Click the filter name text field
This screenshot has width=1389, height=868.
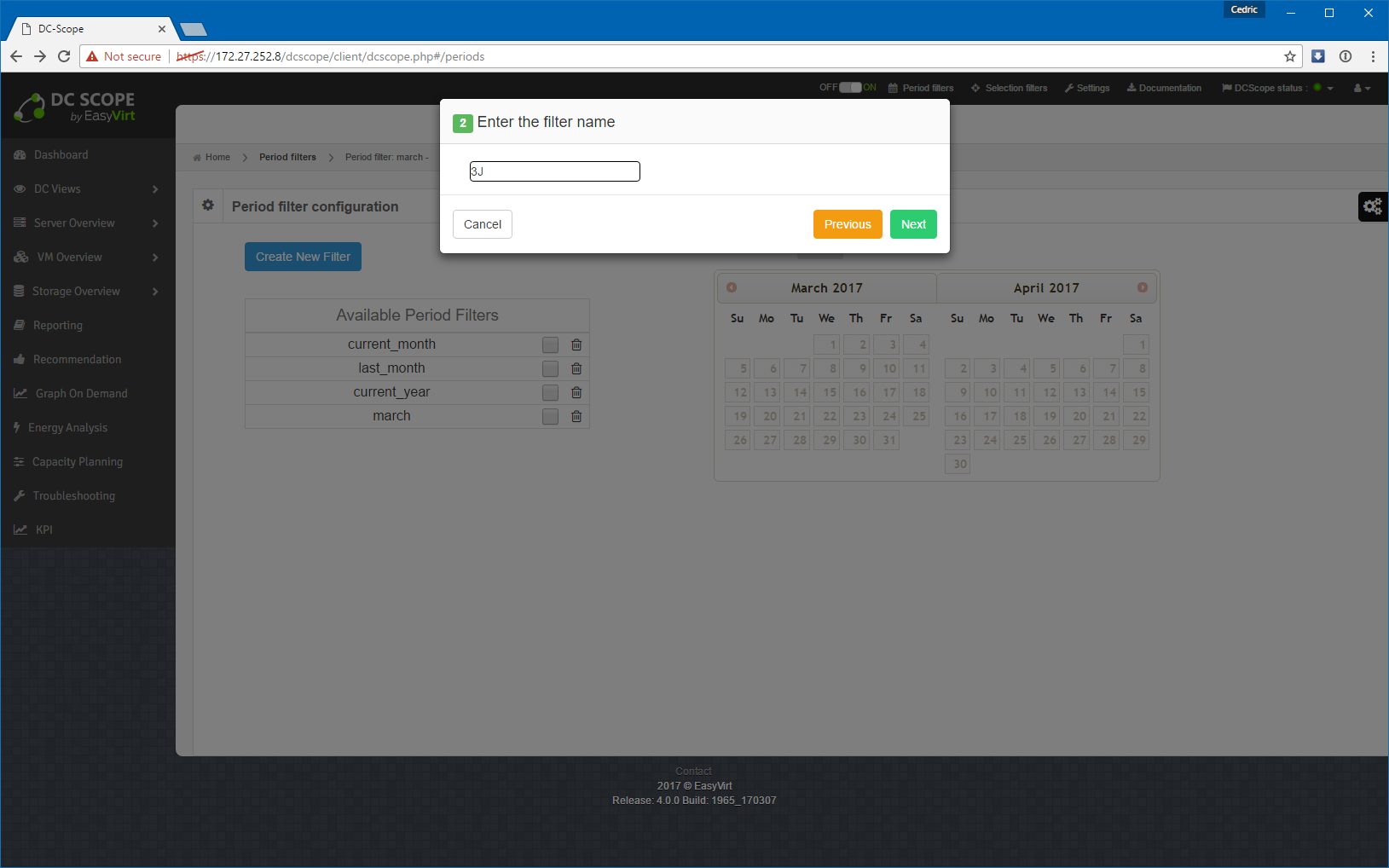(x=554, y=171)
